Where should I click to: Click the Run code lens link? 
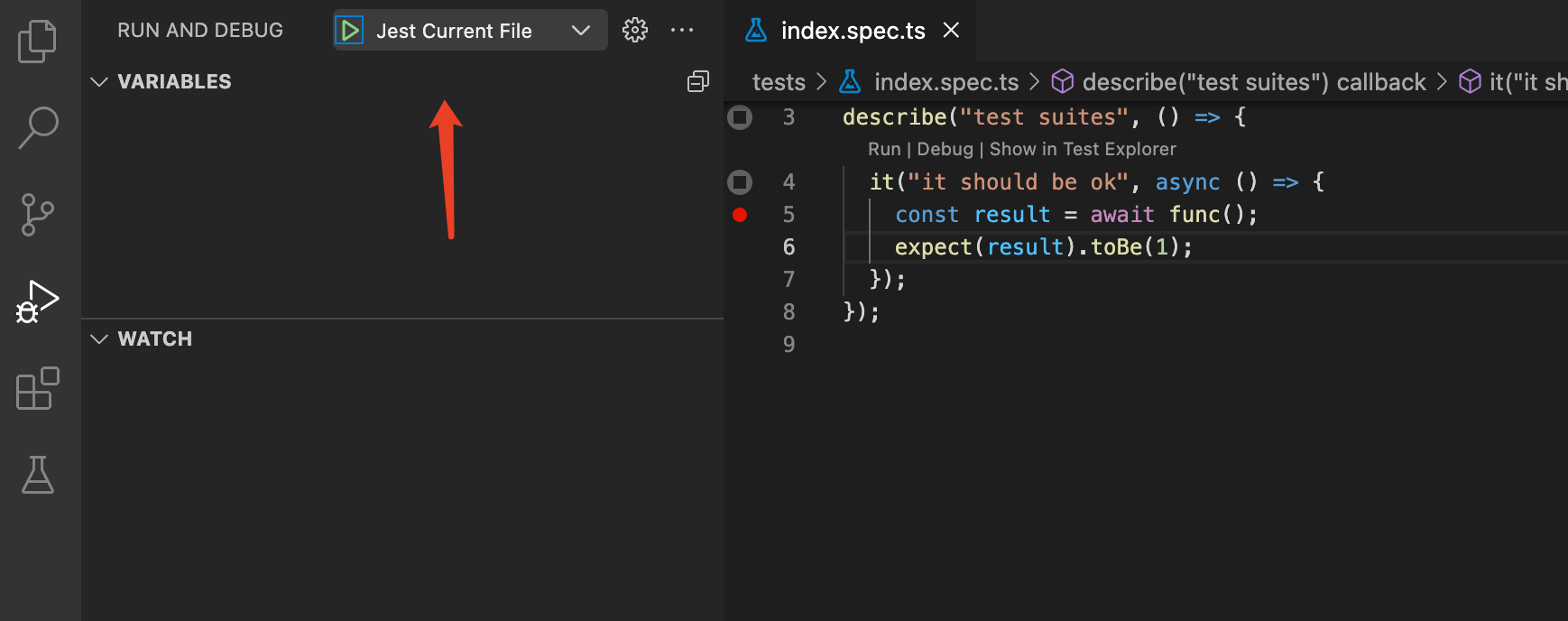[884, 150]
